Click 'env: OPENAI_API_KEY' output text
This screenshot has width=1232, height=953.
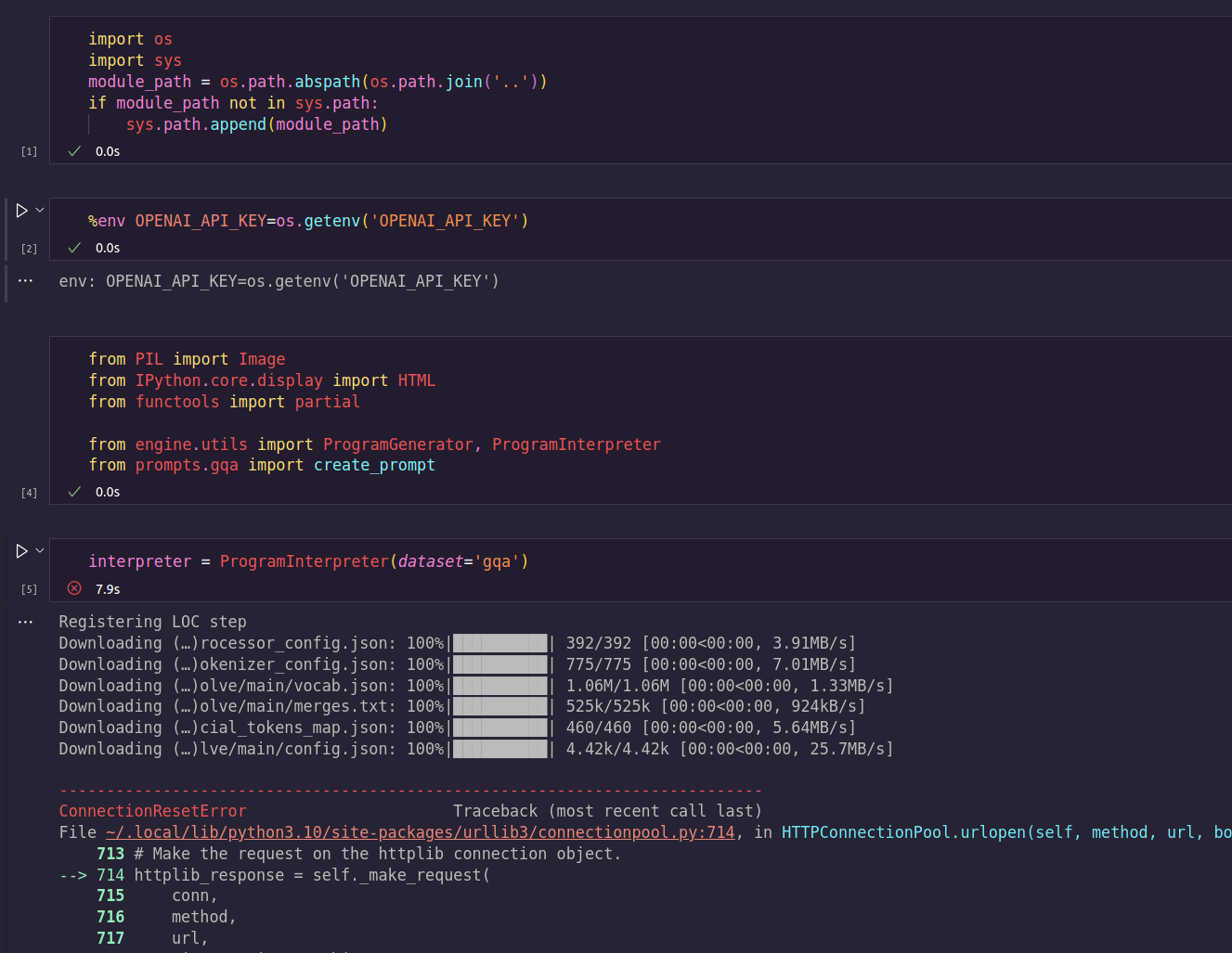pyautogui.click(x=279, y=281)
